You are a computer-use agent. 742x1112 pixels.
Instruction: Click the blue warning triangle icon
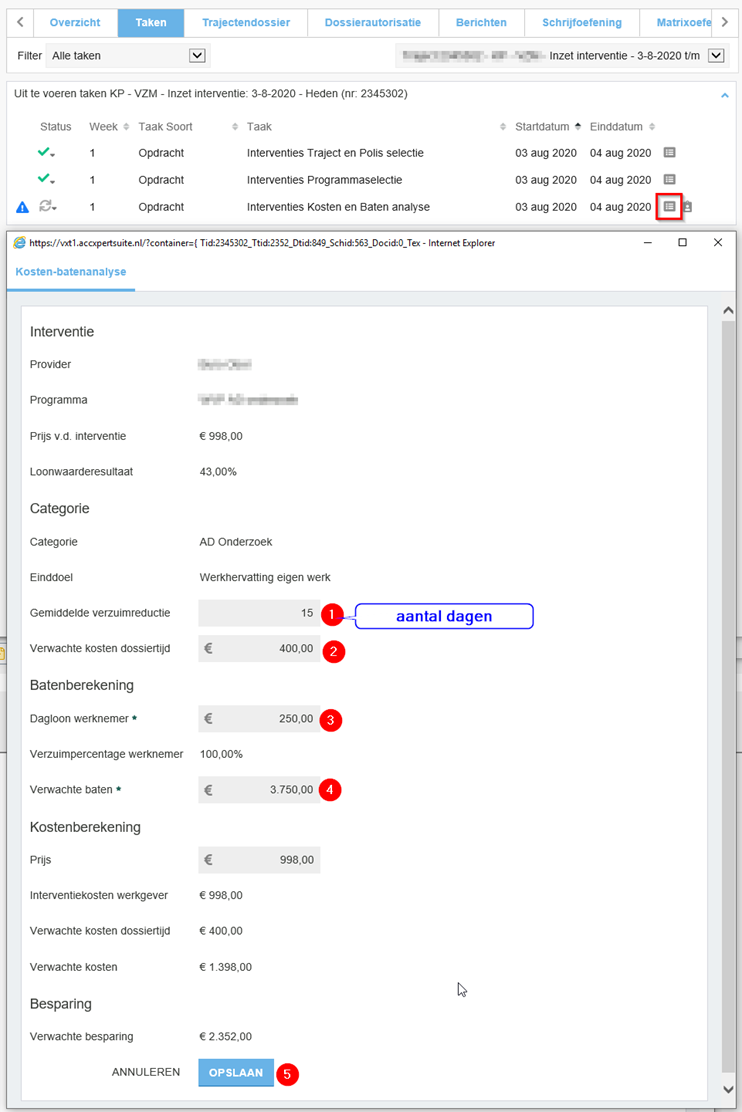point(22,208)
